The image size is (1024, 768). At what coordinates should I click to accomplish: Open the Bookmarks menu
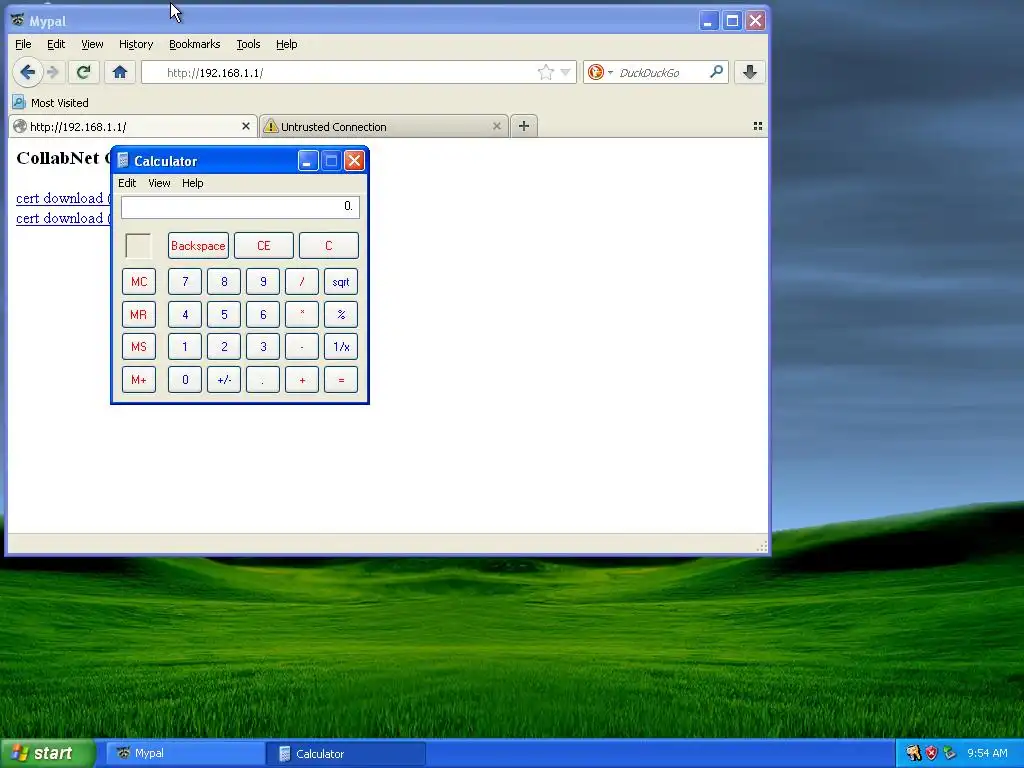click(195, 44)
